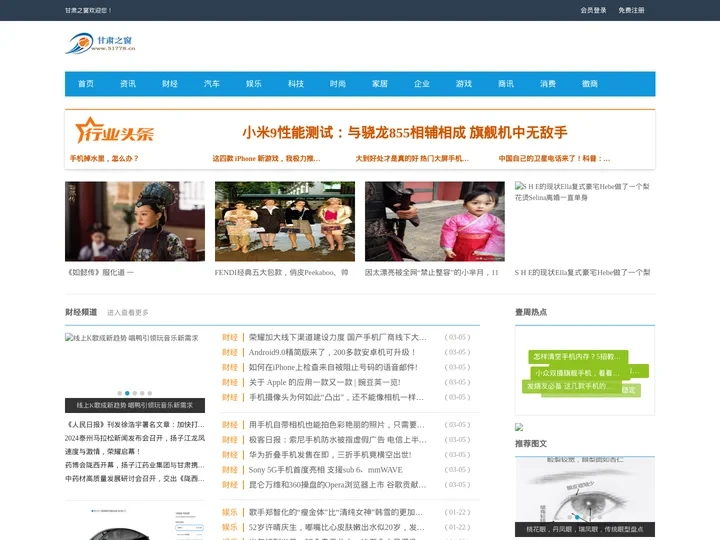Open 游戏 navigation item
This screenshot has height=540, width=720.
point(464,84)
